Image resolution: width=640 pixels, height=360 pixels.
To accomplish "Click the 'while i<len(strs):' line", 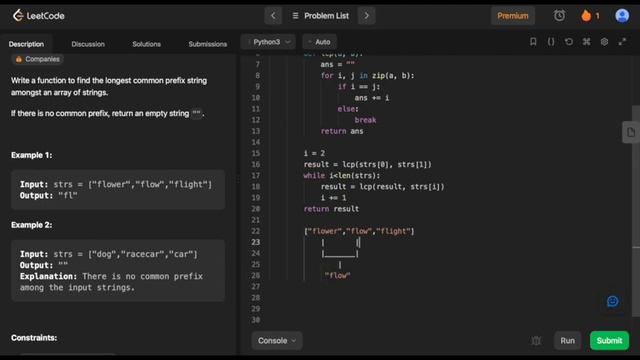I will 342,176.
